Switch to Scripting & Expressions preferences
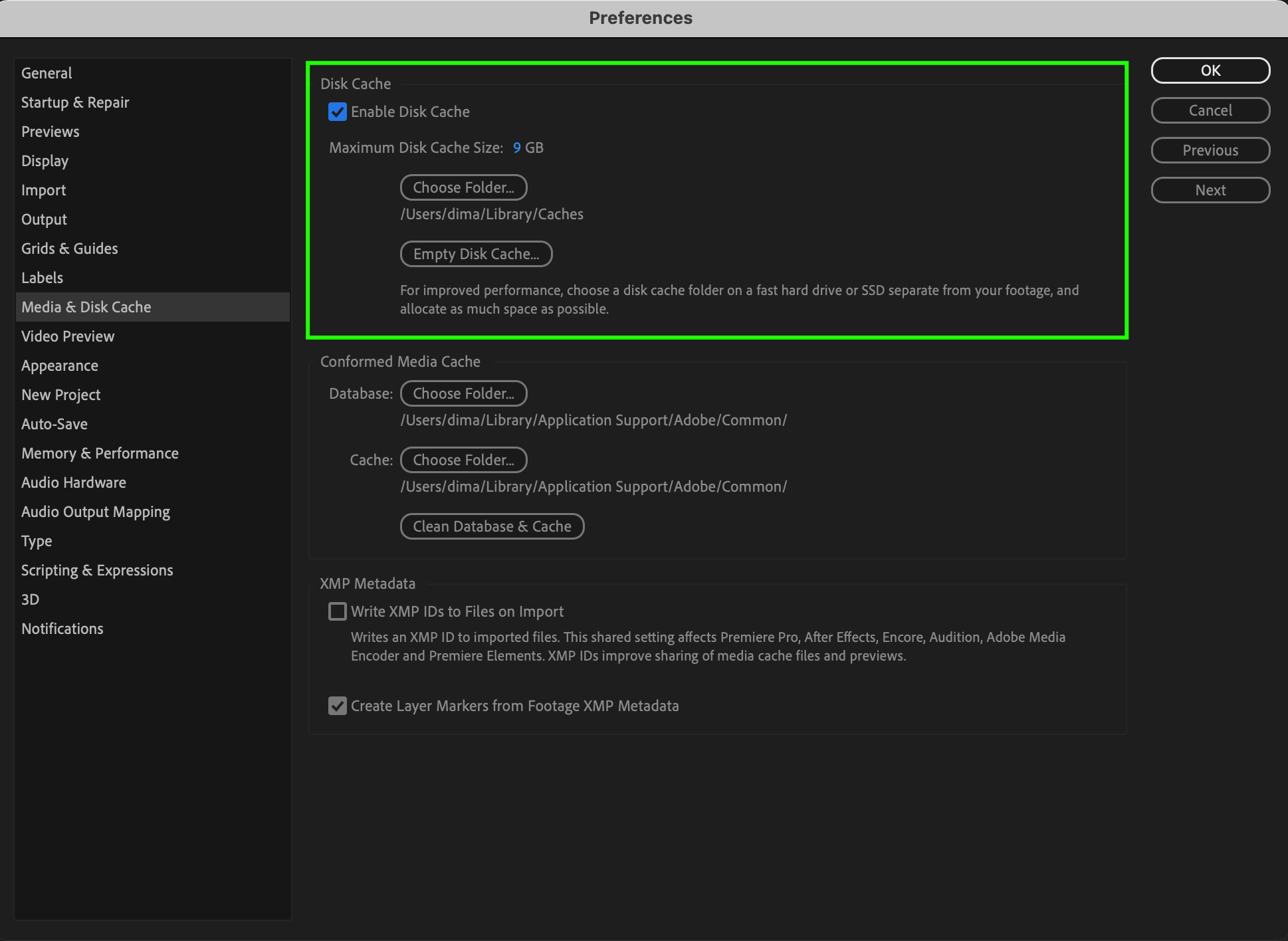The height and width of the screenshot is (941, 1288). coord(97,570)
